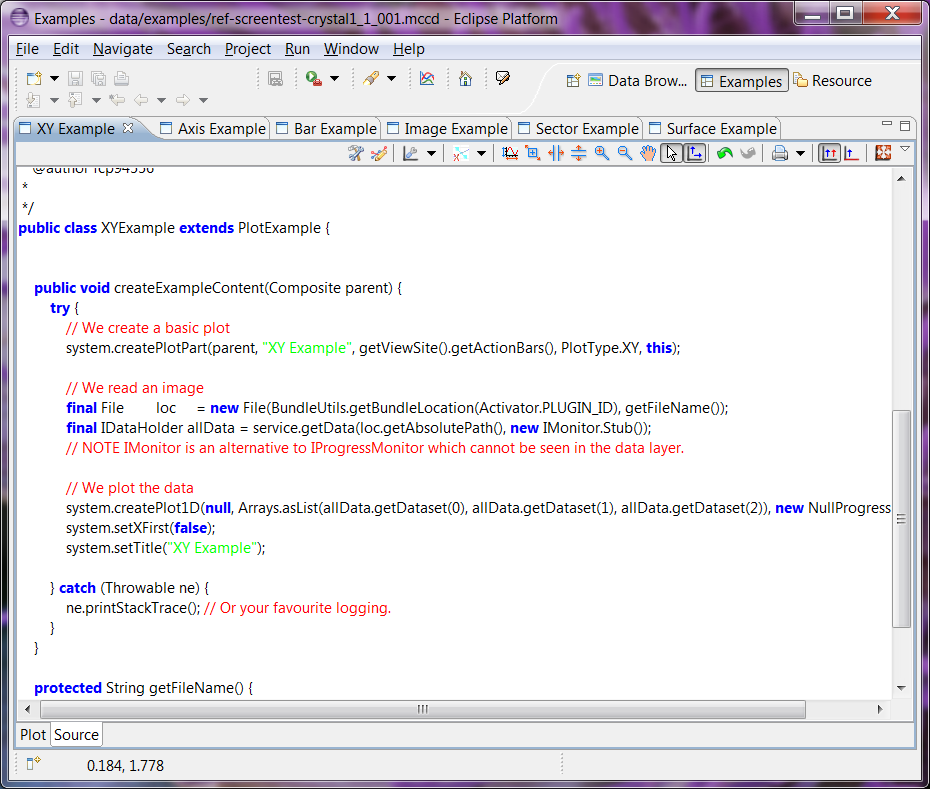
Task: Click the Open Perspective icon
Action: point(573,81)
